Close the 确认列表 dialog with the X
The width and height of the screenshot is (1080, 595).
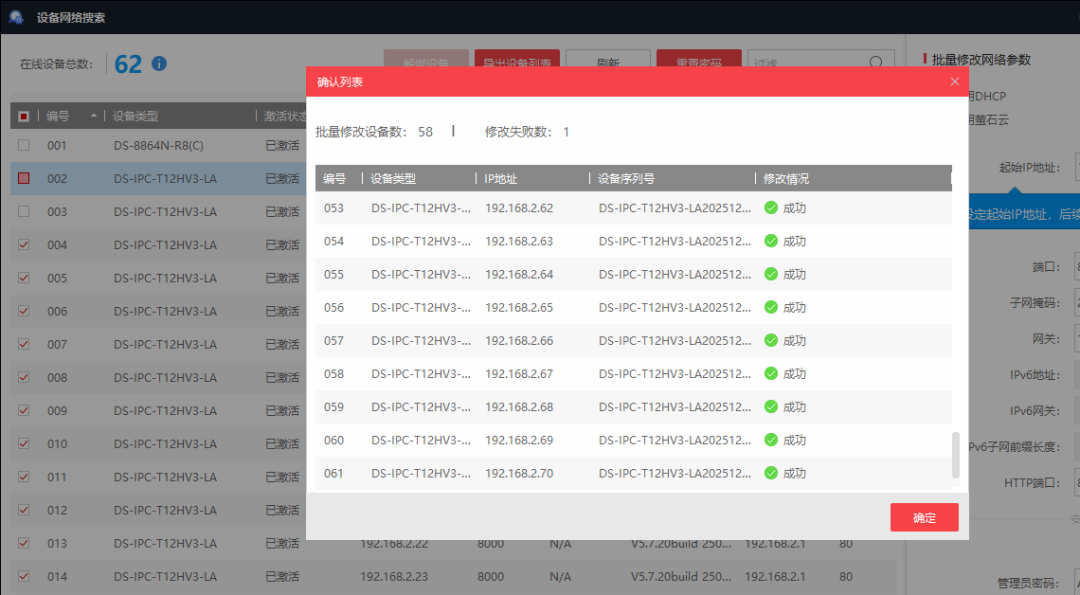click(x=954, y=82)
